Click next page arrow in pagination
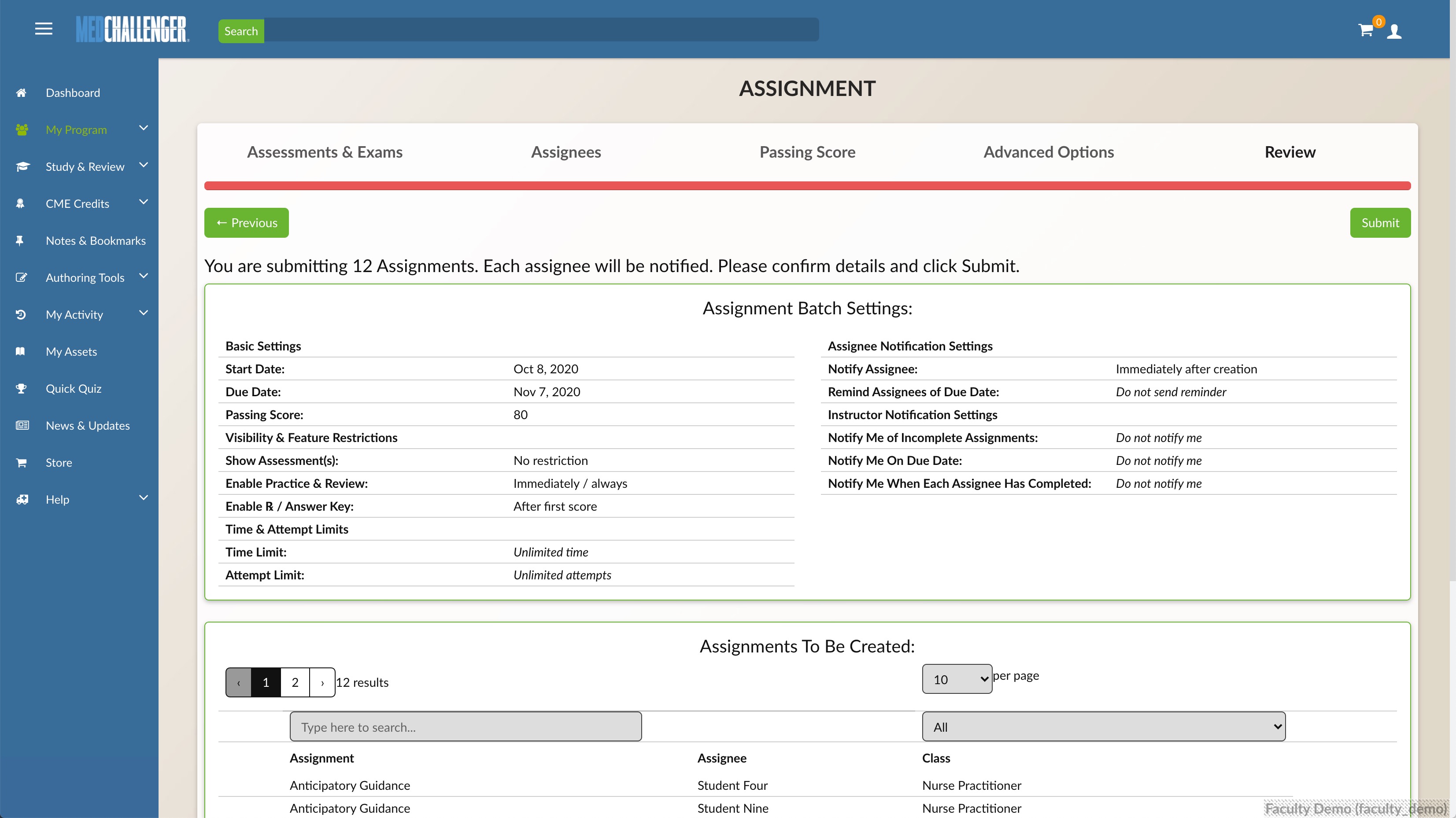 pos(322,682)
